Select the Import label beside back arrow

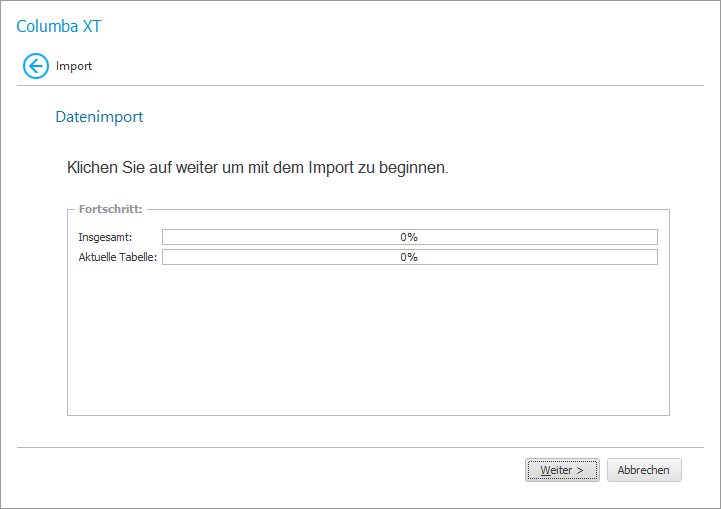pos(74,67)
